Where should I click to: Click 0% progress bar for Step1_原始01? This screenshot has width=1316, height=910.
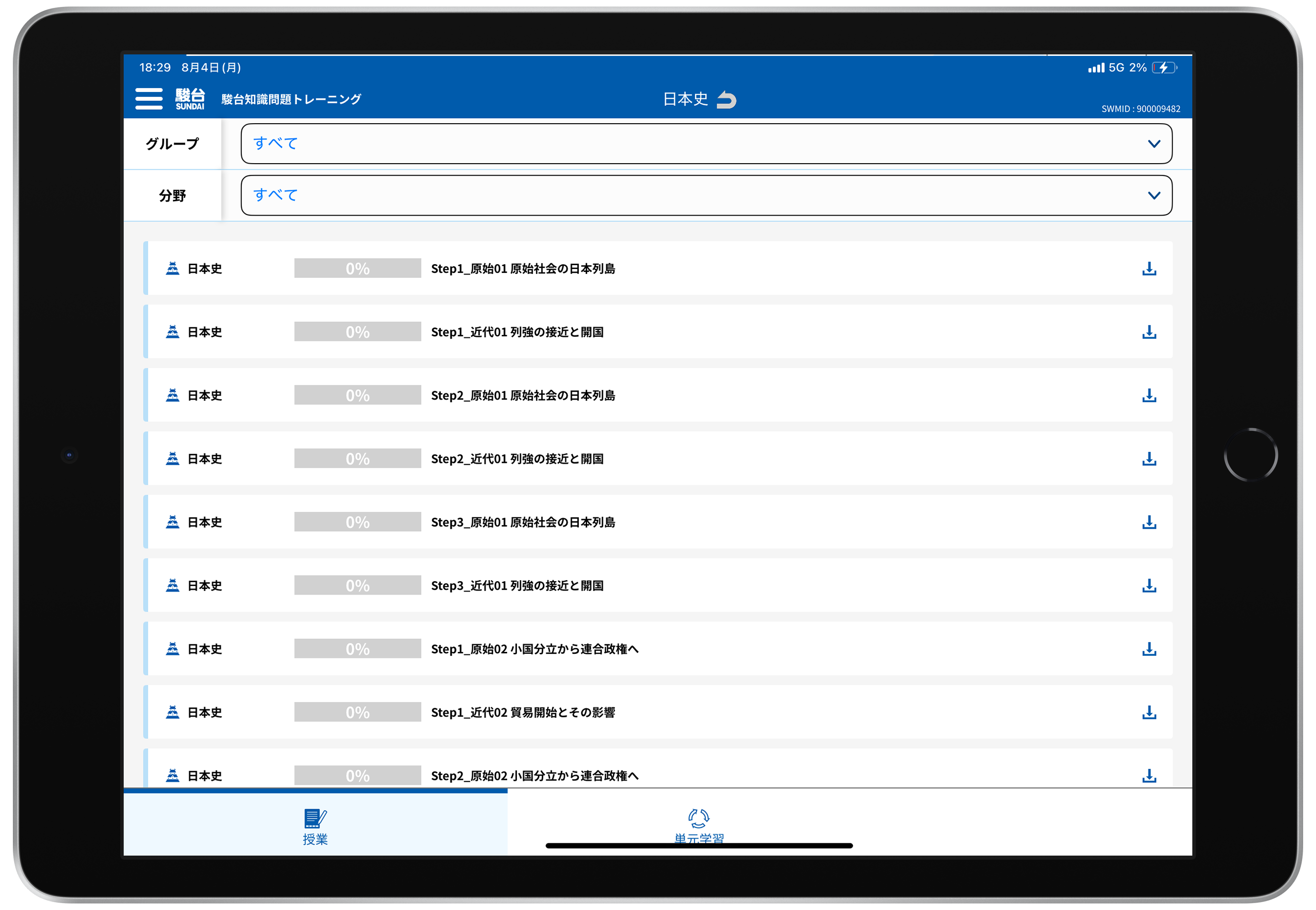358,269
